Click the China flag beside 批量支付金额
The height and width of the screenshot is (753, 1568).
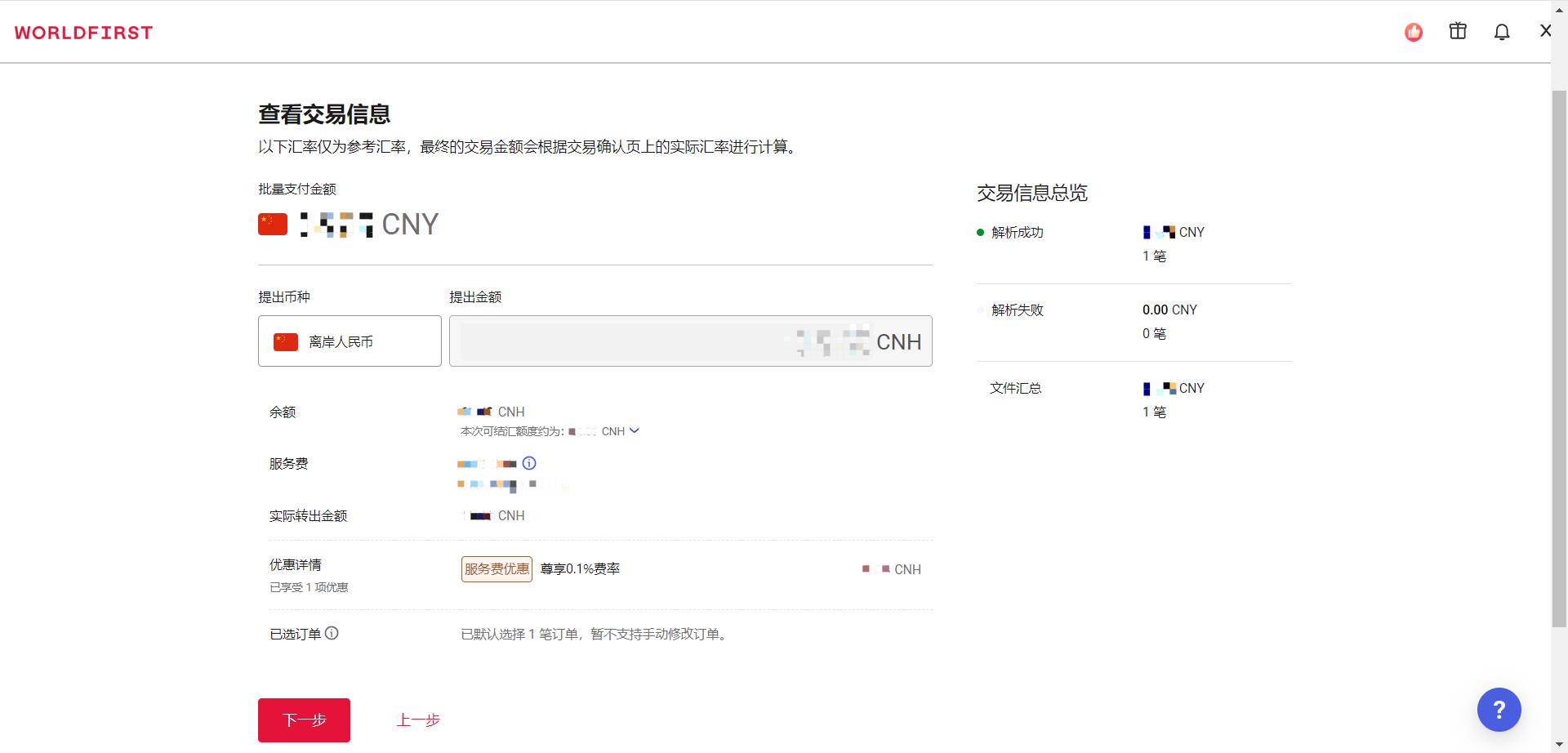pos(273,223)
